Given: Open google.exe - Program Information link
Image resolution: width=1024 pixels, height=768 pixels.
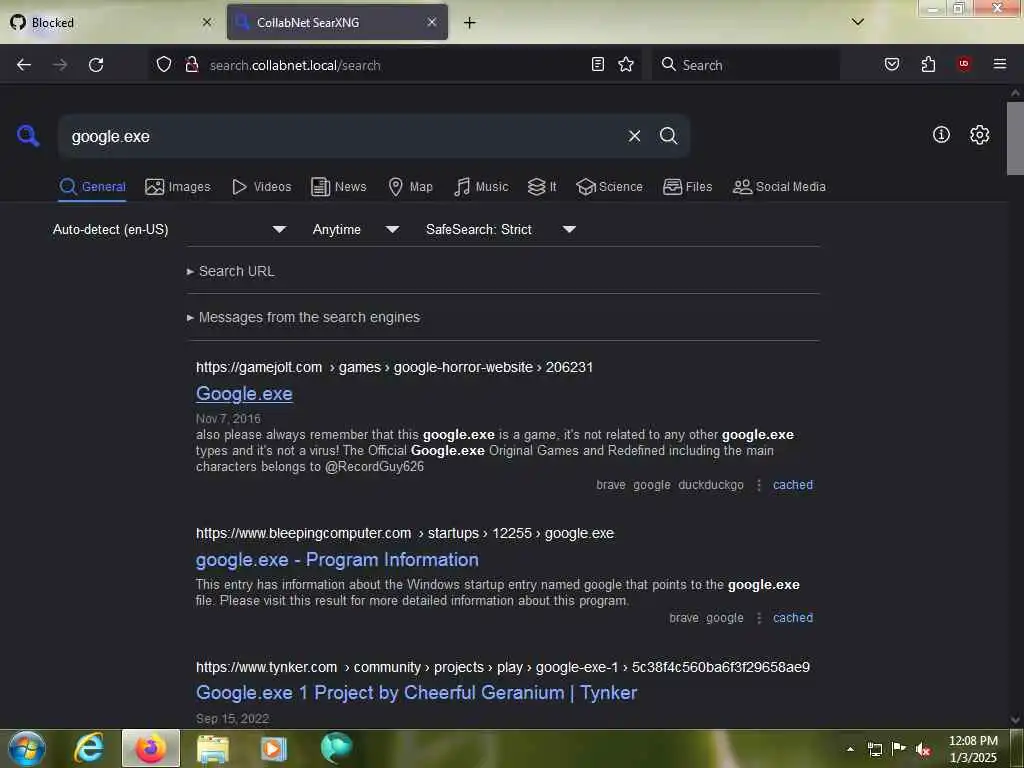Looking at the screenshot, I should pos(337,560).
